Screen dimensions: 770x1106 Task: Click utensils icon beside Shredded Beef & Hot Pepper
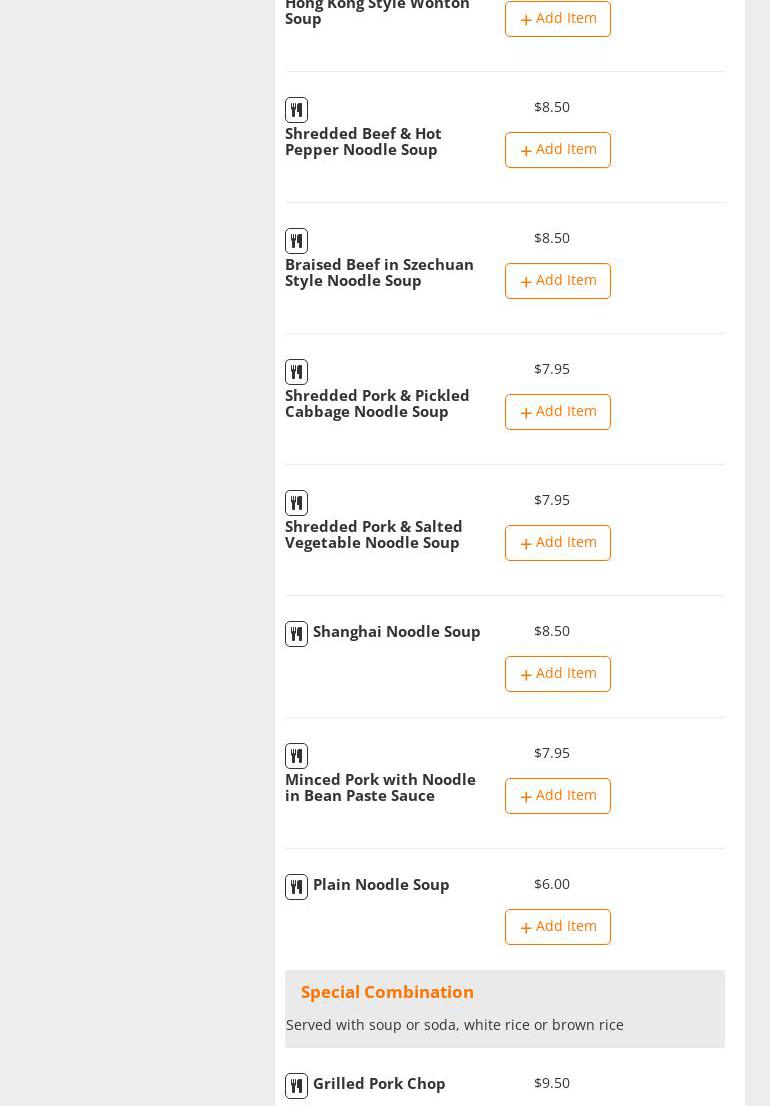[x=296, y=110]
